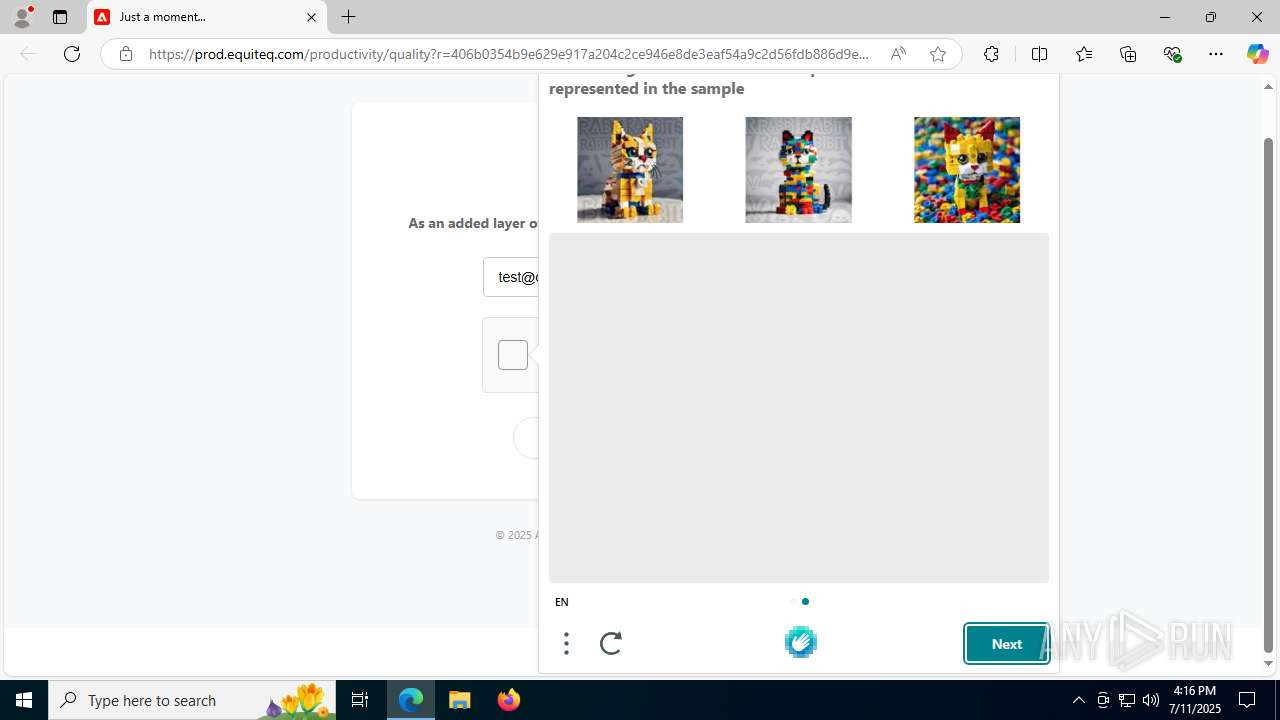
Task: Open network icon in system tray
Action: click(x=1127, y=700)
